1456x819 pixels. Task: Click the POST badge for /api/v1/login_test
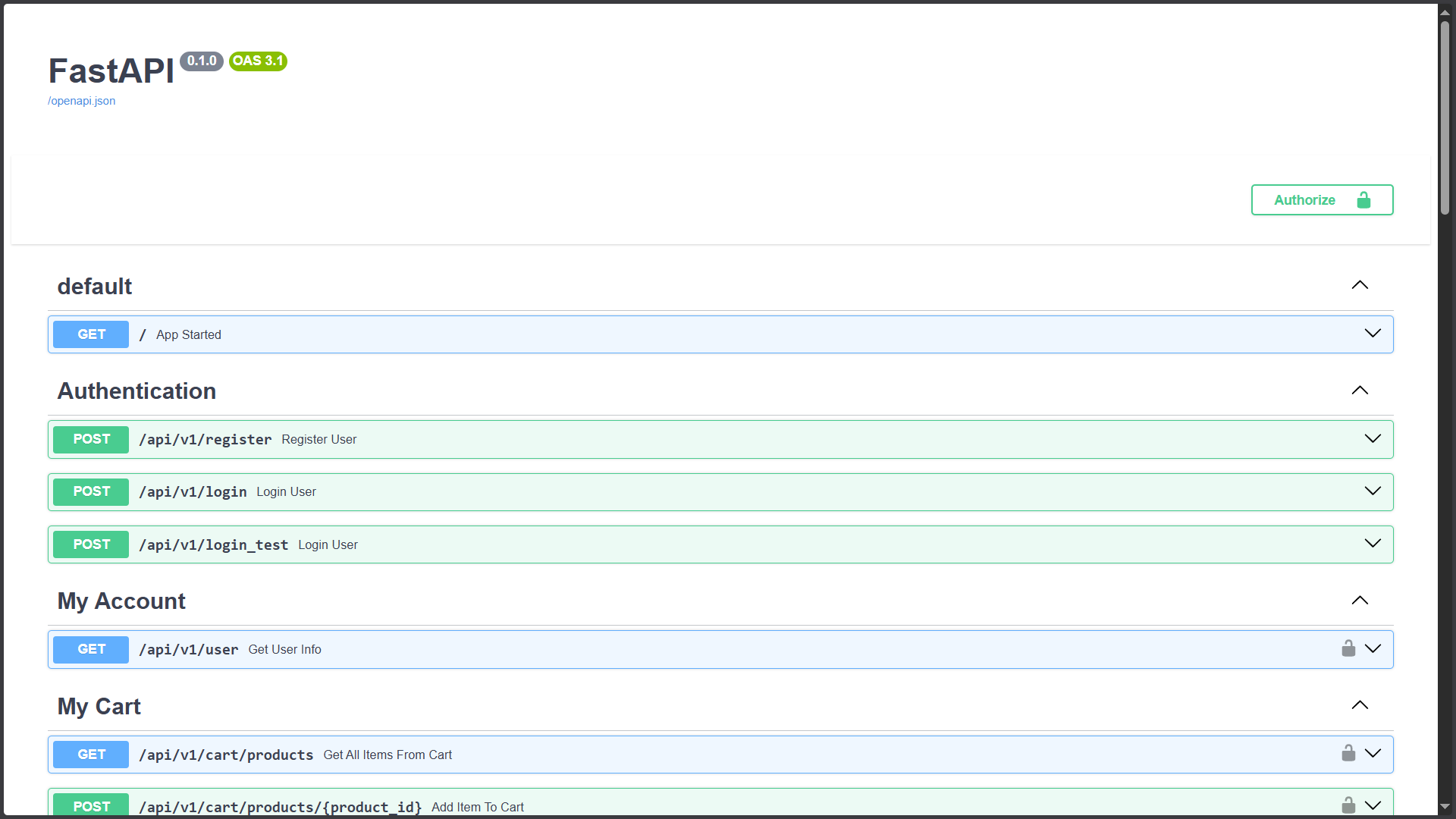coord(91,544)
